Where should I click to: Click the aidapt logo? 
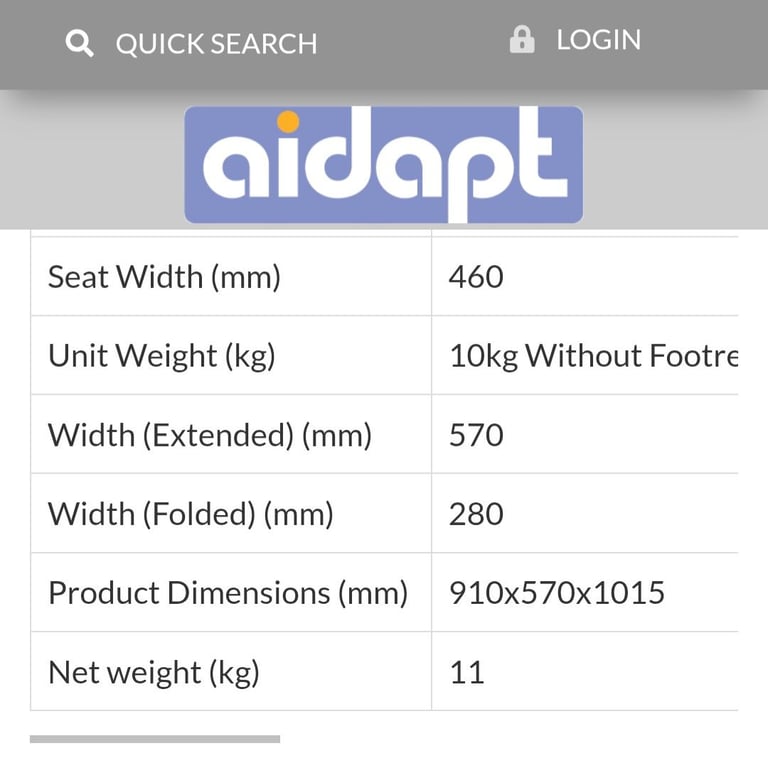[x=384, y=165]
